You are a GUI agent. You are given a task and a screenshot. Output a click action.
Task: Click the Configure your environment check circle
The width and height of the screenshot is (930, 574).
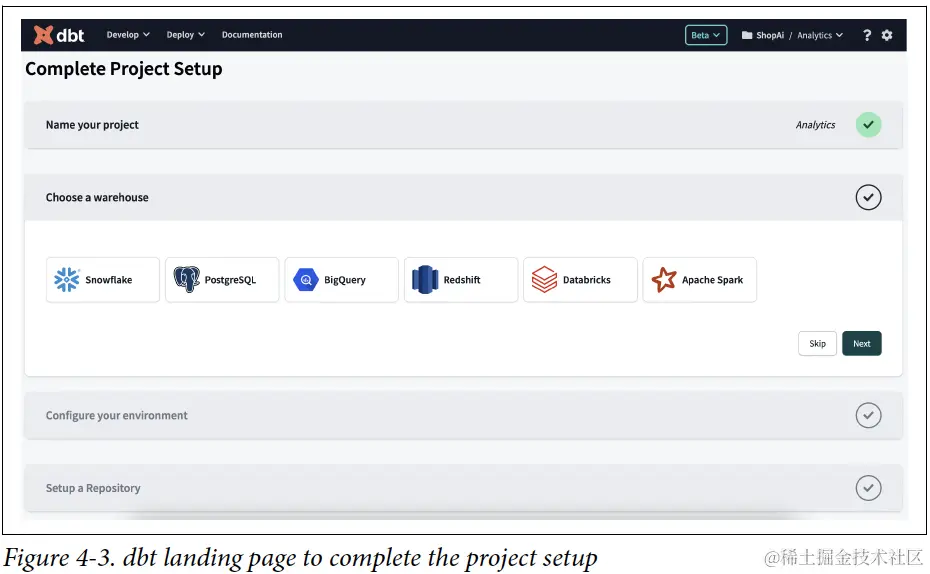(x=868, y=416)
